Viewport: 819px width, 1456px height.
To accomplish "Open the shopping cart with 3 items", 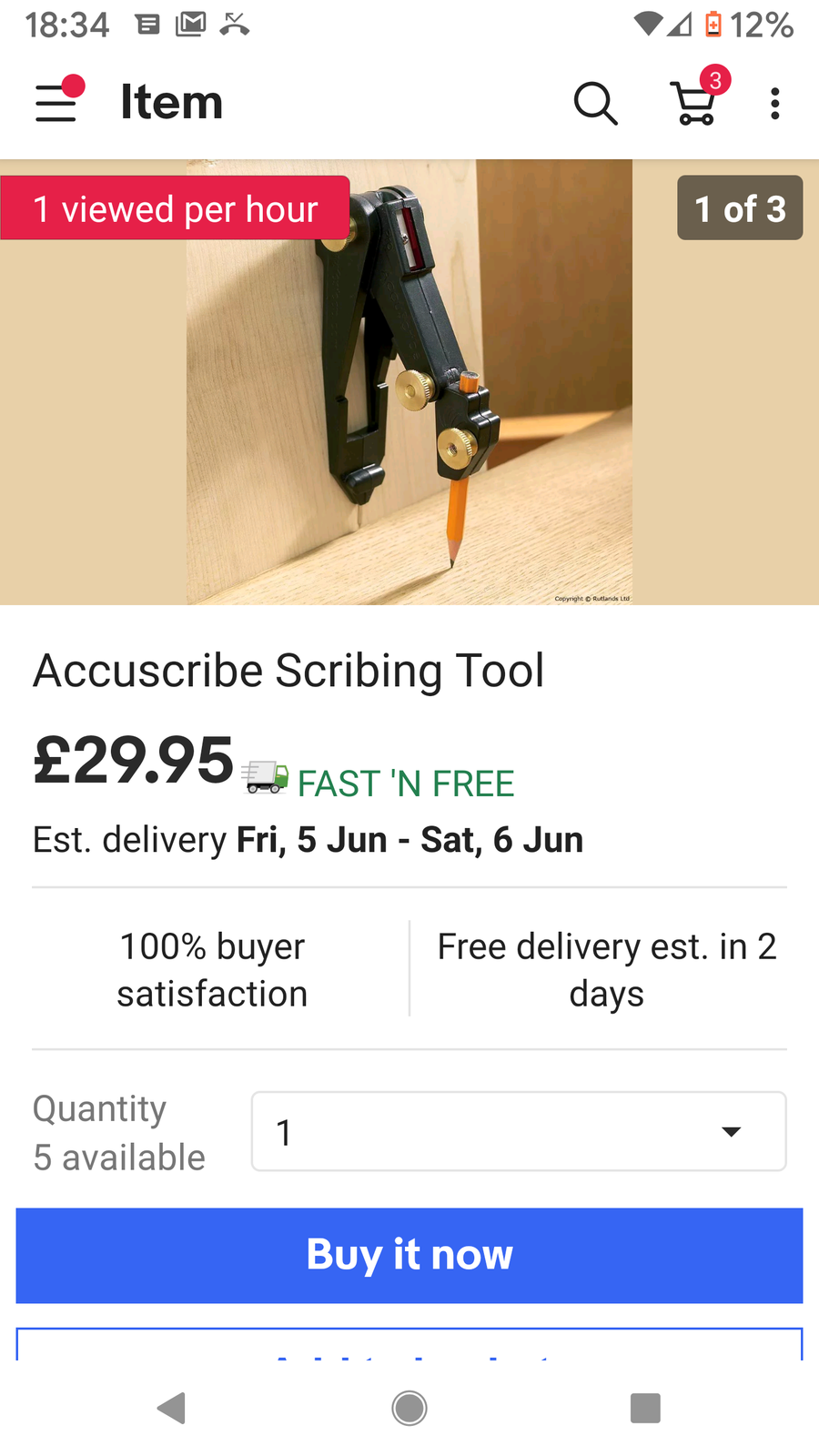I will pos(696,102).
